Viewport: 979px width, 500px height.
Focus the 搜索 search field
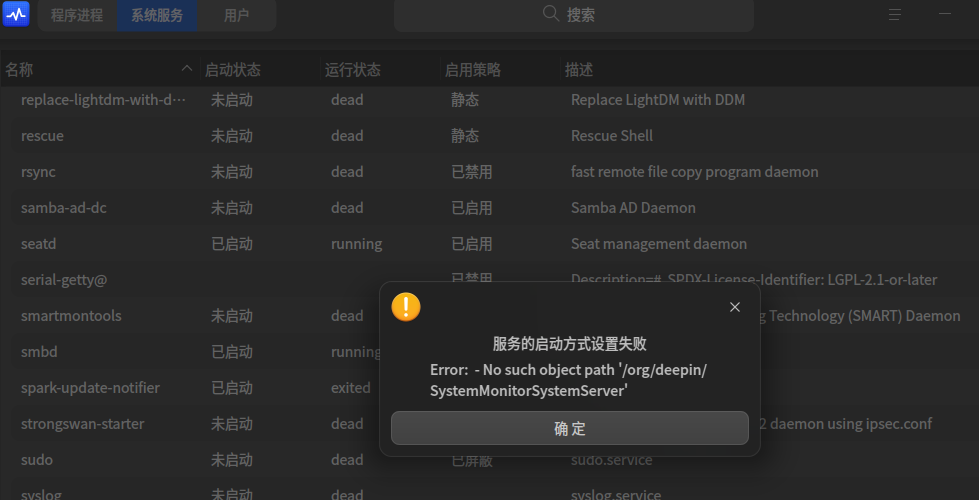click(573, 15)
